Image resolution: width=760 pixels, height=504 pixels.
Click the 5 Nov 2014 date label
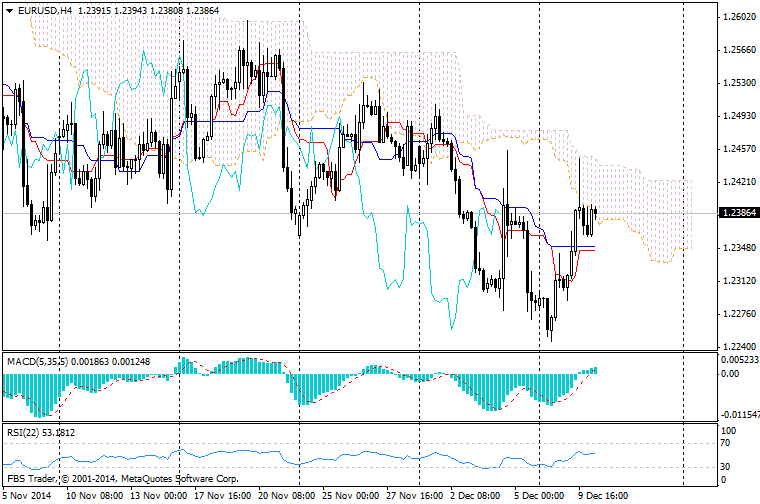click(28, 495)
